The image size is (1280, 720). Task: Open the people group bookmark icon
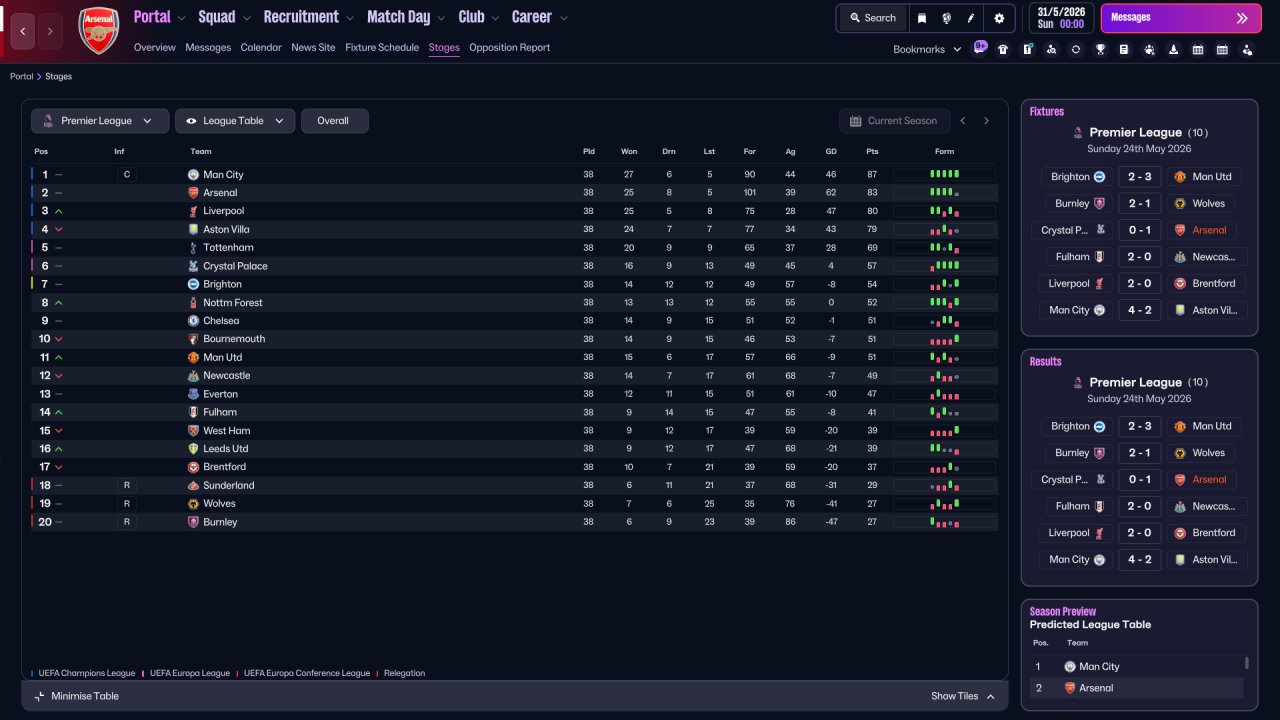click(1149, 49)
